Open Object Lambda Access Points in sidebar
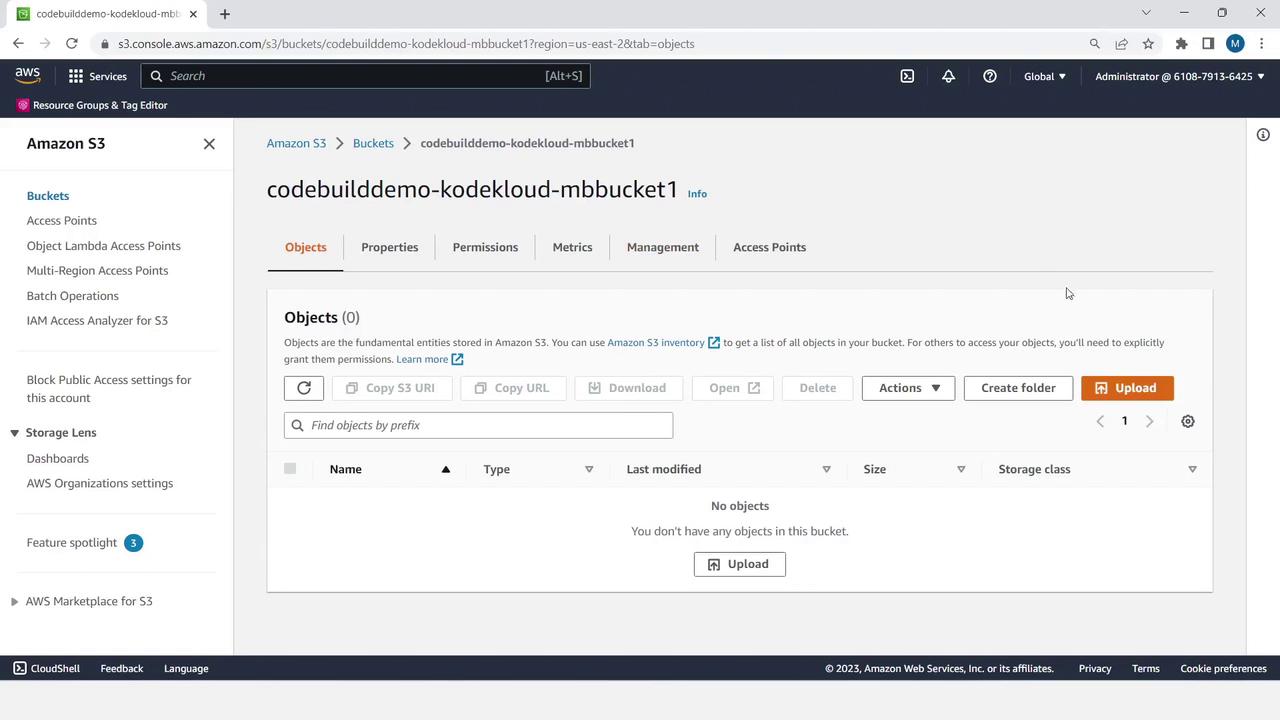This screenshot has width=1280, height=720. coord(104,246)
